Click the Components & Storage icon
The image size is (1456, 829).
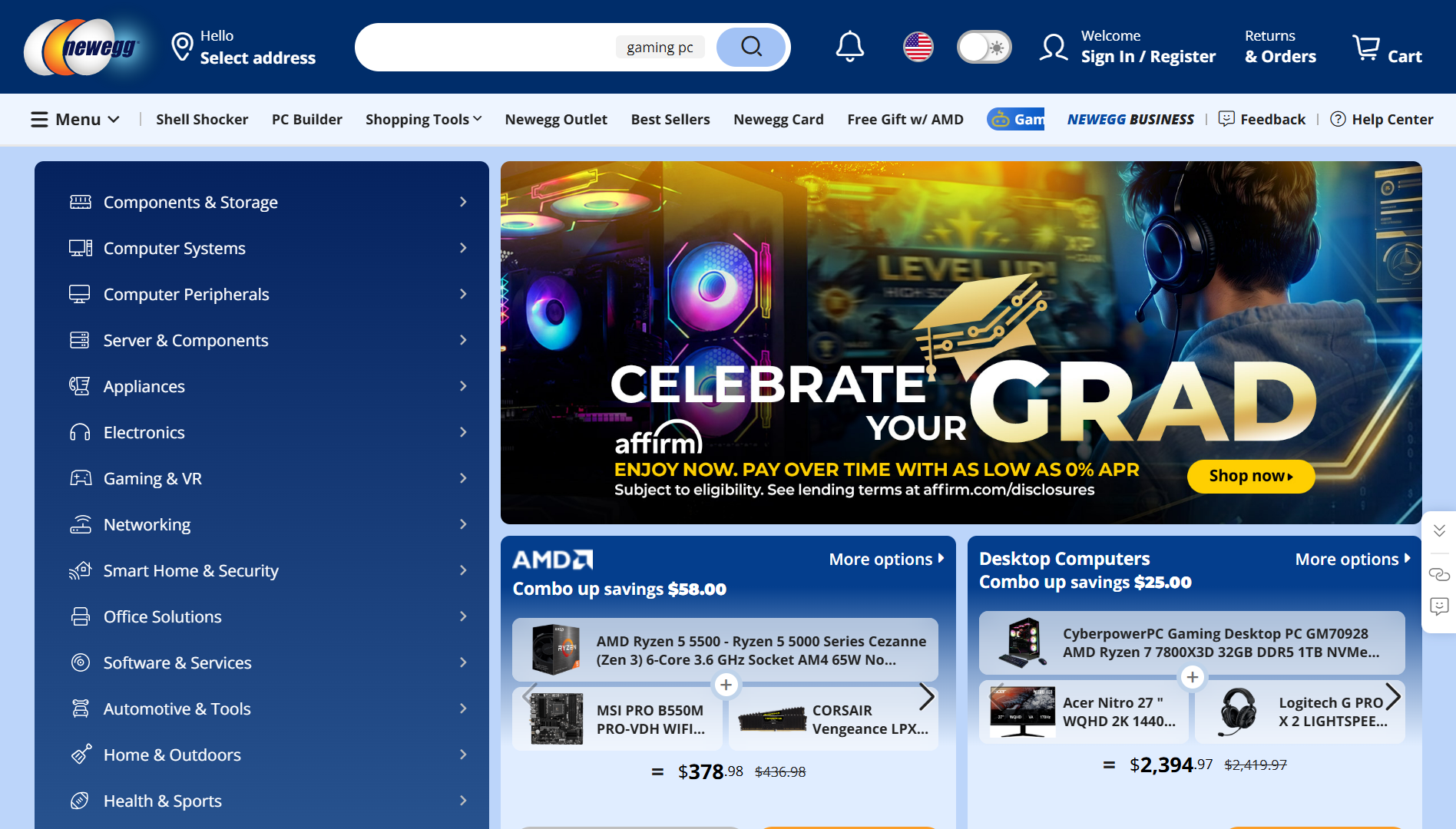point(80,202)
